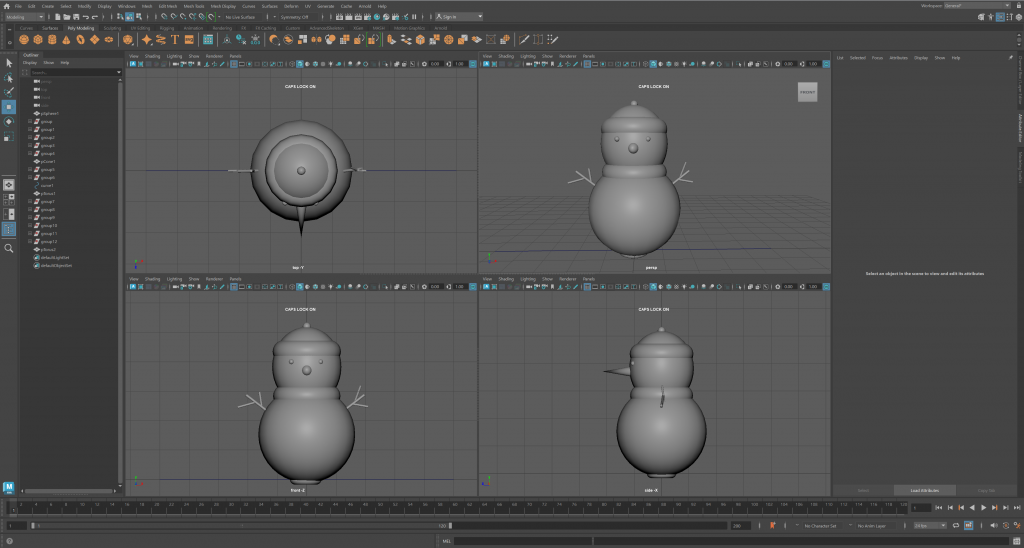This screenshot has height=548, width=1024.
Task: Expand group1 in the Outliner
Action: point(30,130)
